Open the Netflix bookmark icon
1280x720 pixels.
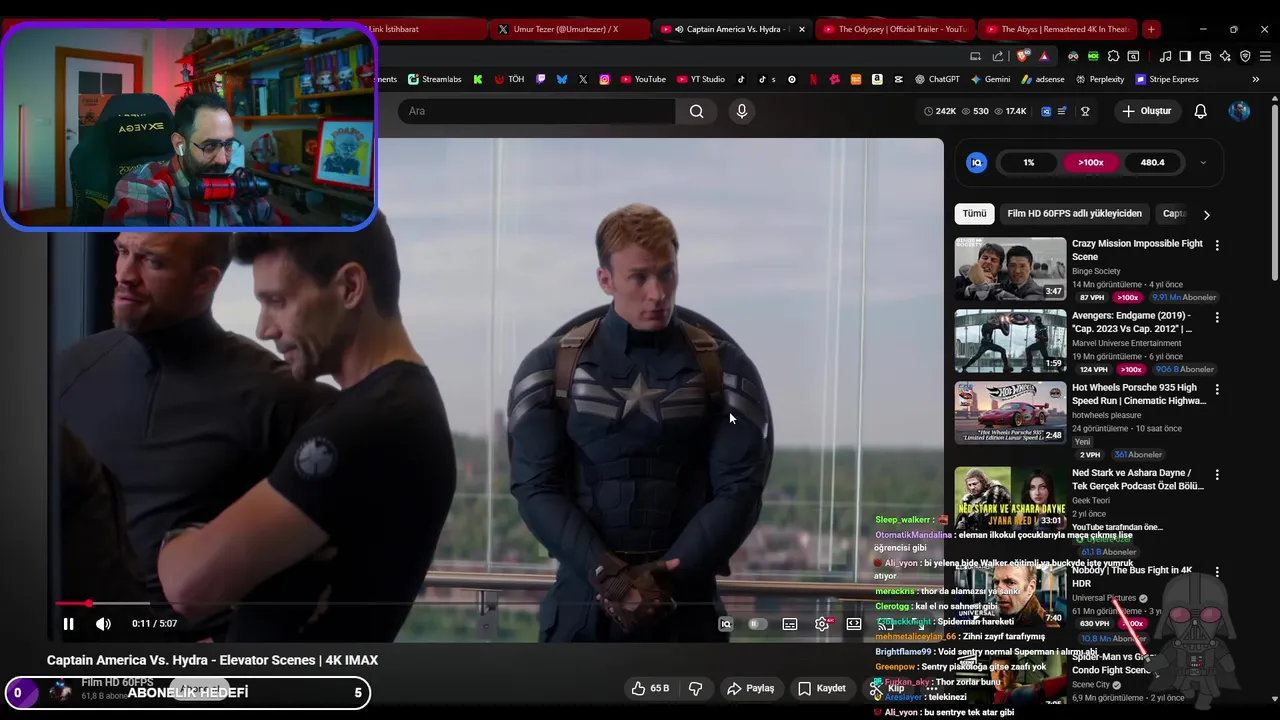[813, 79]
